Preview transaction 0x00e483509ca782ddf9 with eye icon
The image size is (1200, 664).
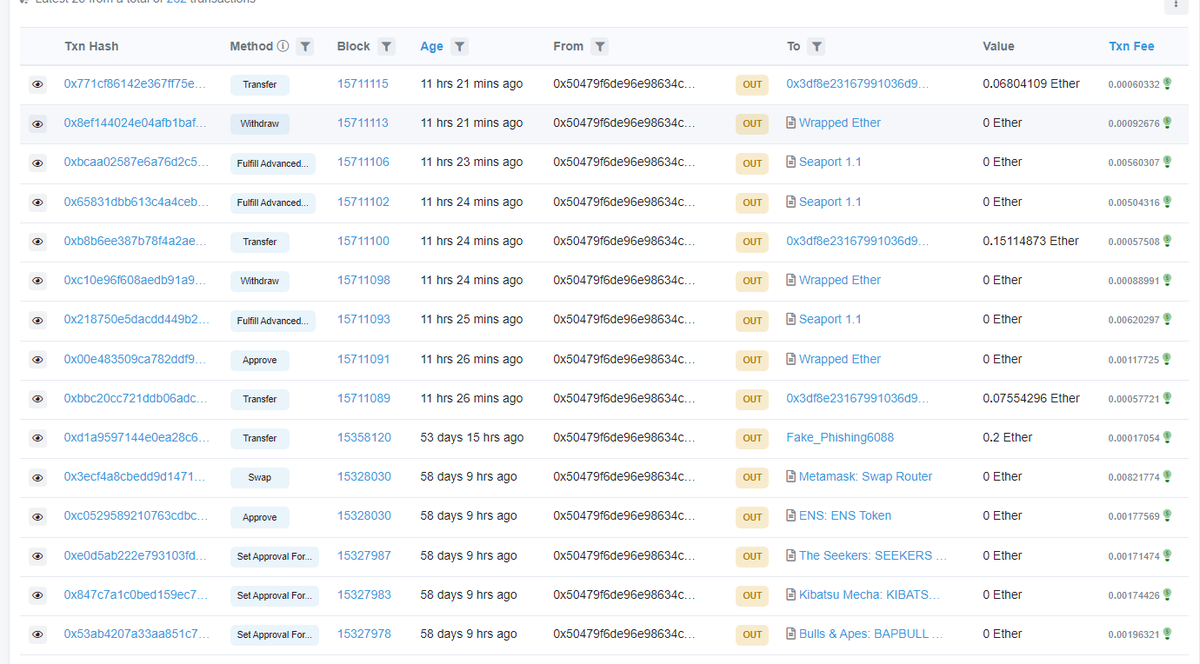(x=38, y=360)
